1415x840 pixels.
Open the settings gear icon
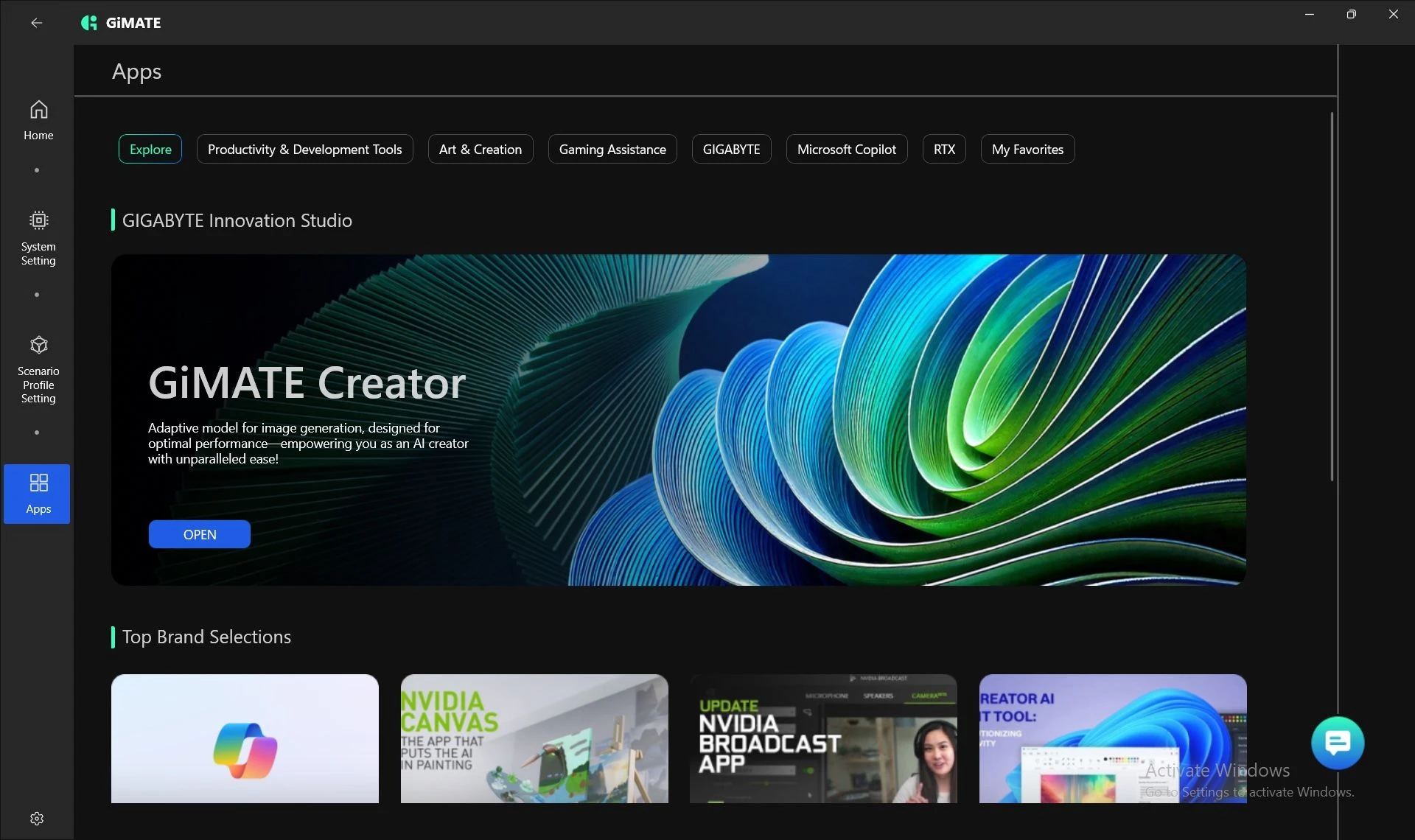coord(37,819)
